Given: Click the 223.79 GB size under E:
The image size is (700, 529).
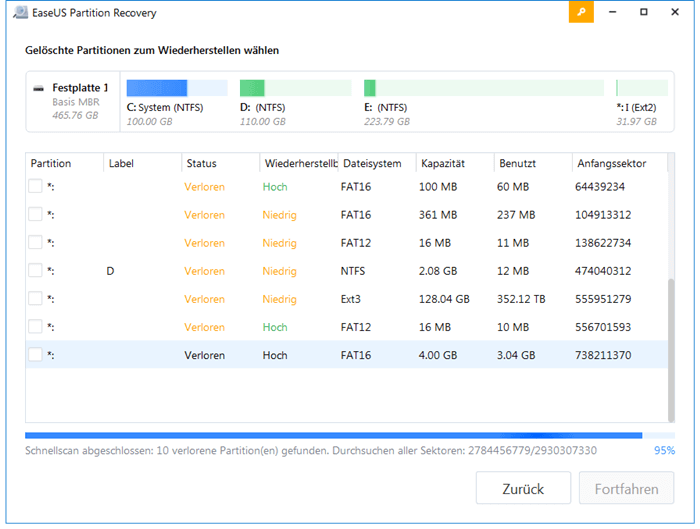Looking at the screenshot, I should coord(387,121).
